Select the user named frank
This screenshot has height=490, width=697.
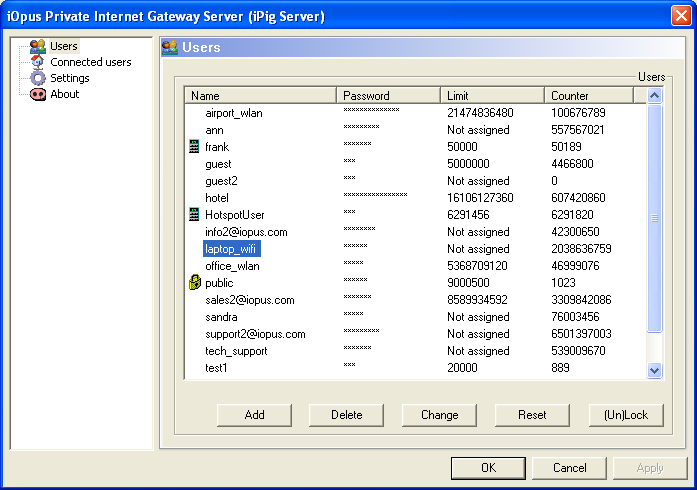(217, 147)
